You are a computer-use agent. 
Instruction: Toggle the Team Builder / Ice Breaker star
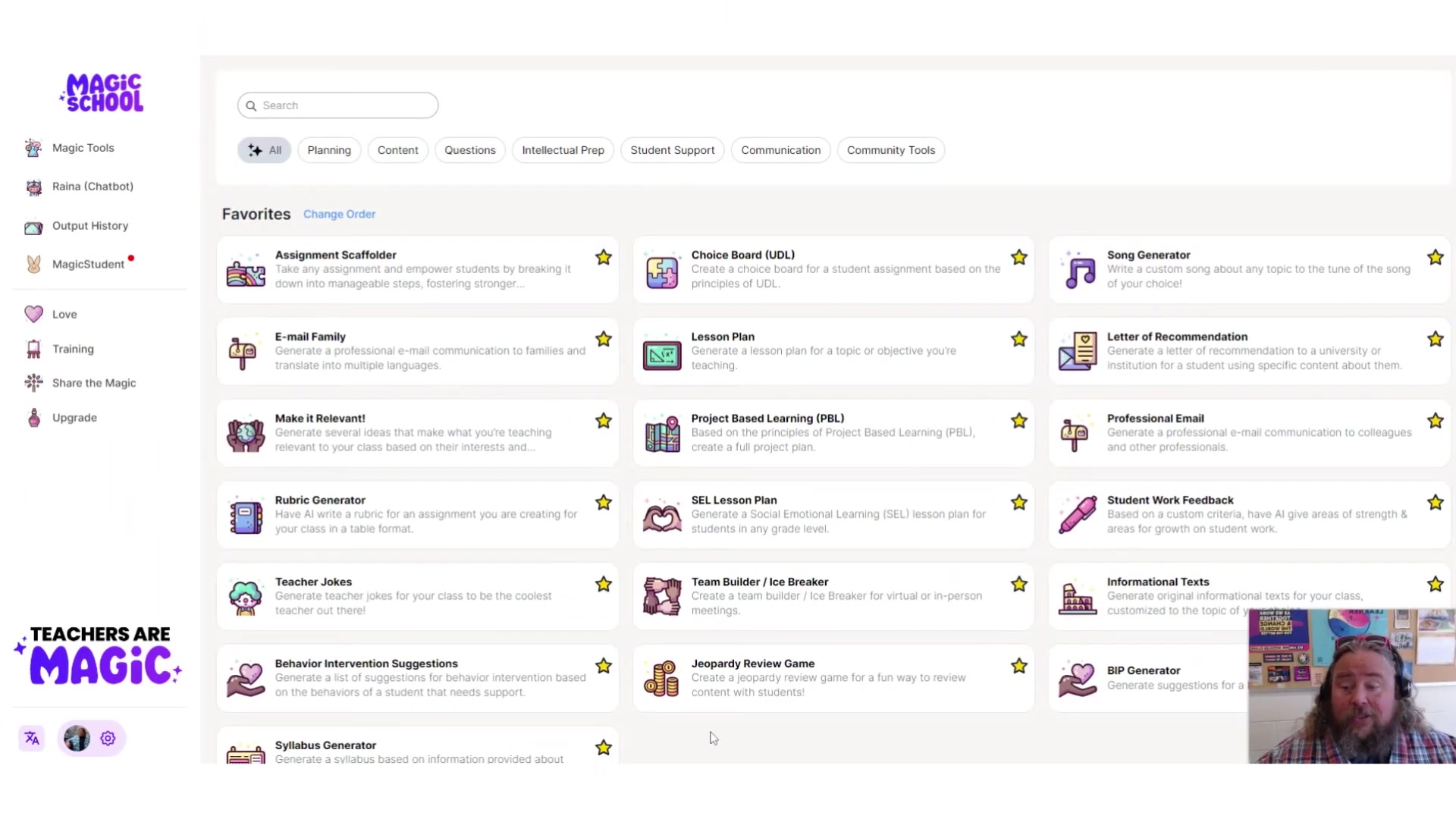[1019, 584]
